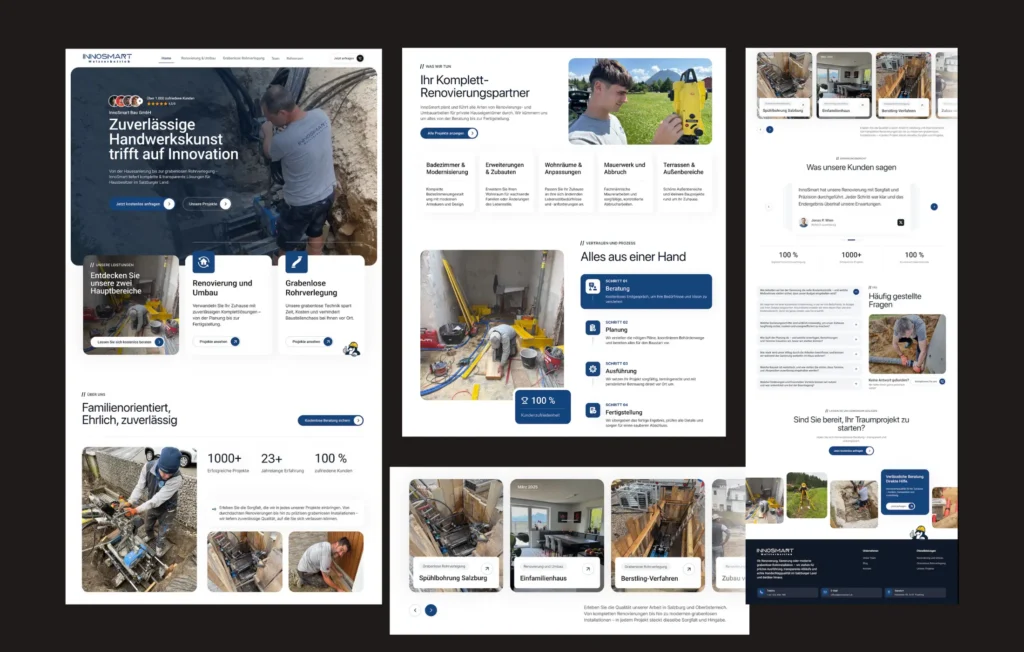The image size is (1024, 652).
Task: Open the Einfamilienhaus project thumbnail
Action: click(x=555, y=530)
